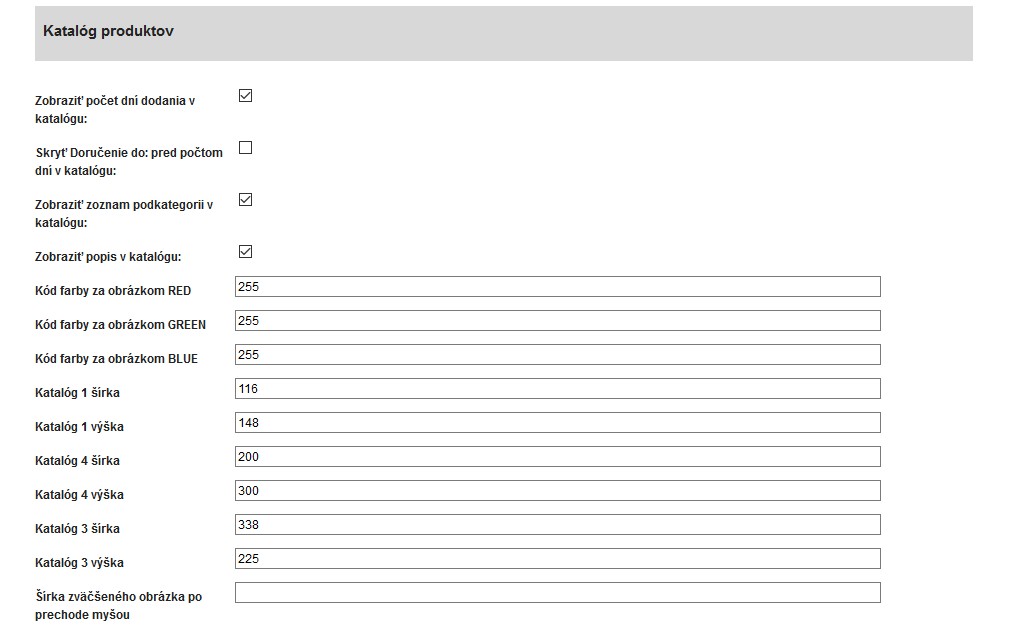Click the 'Katalóg 4 šírka' label text
The image size is (1015, 631).
(x=77, y=461)
